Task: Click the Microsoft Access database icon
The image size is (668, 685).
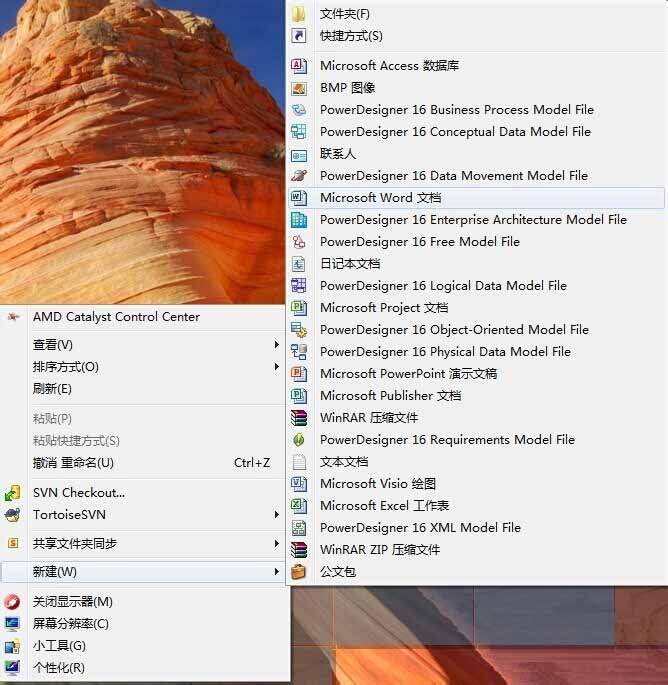Action: coord(299,66)
